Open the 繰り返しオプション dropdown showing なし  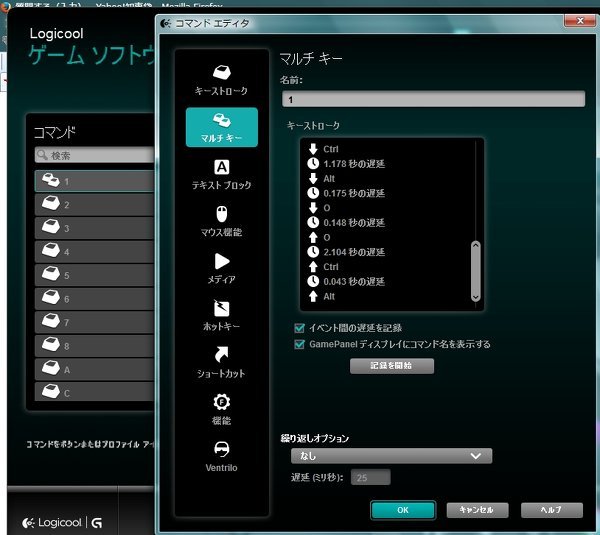391,456
